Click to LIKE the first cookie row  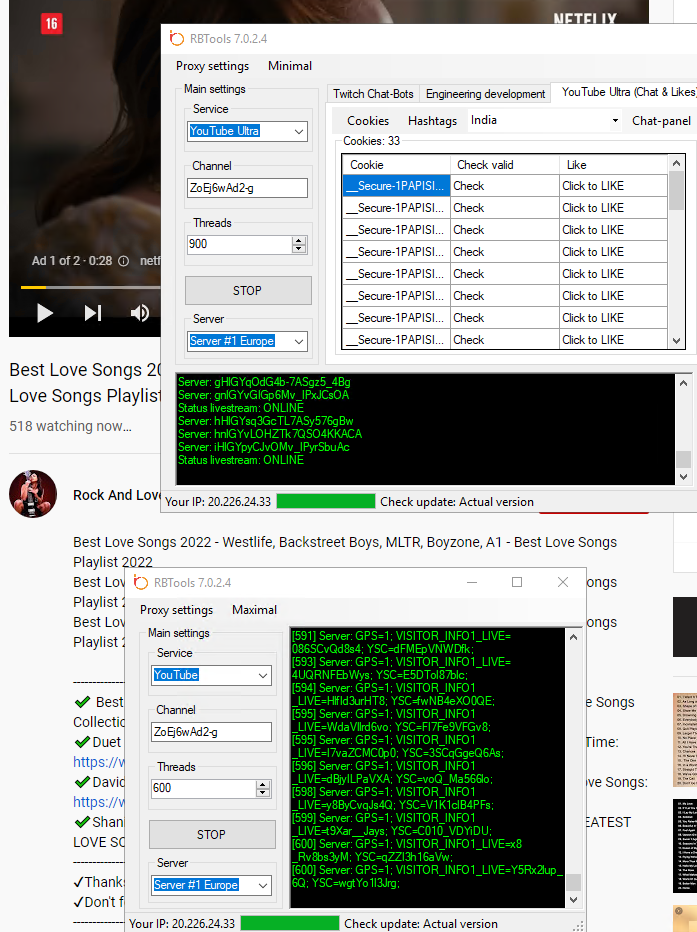click(612, 186)
